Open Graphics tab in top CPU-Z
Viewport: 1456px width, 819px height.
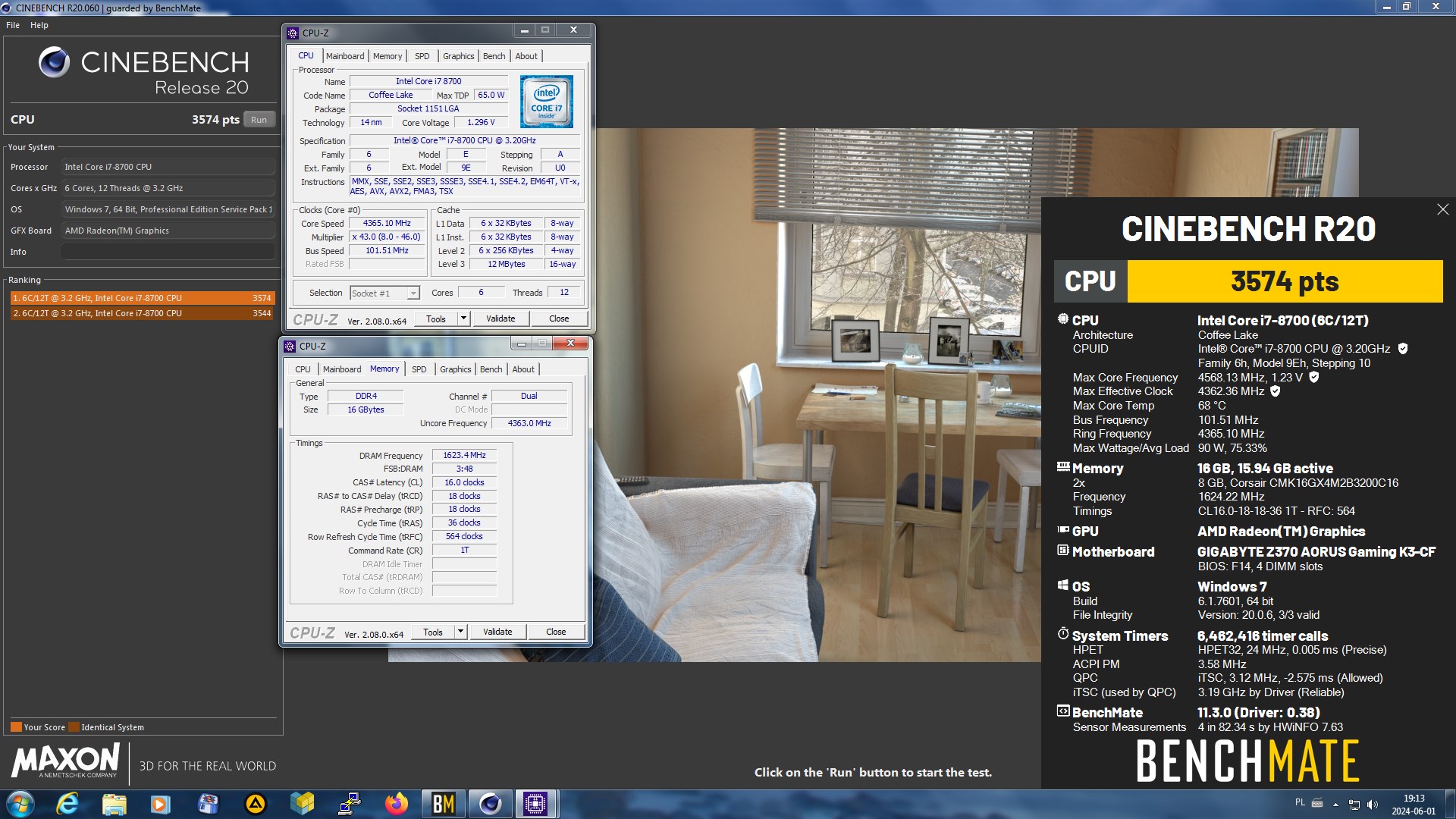tap(459, 56)
